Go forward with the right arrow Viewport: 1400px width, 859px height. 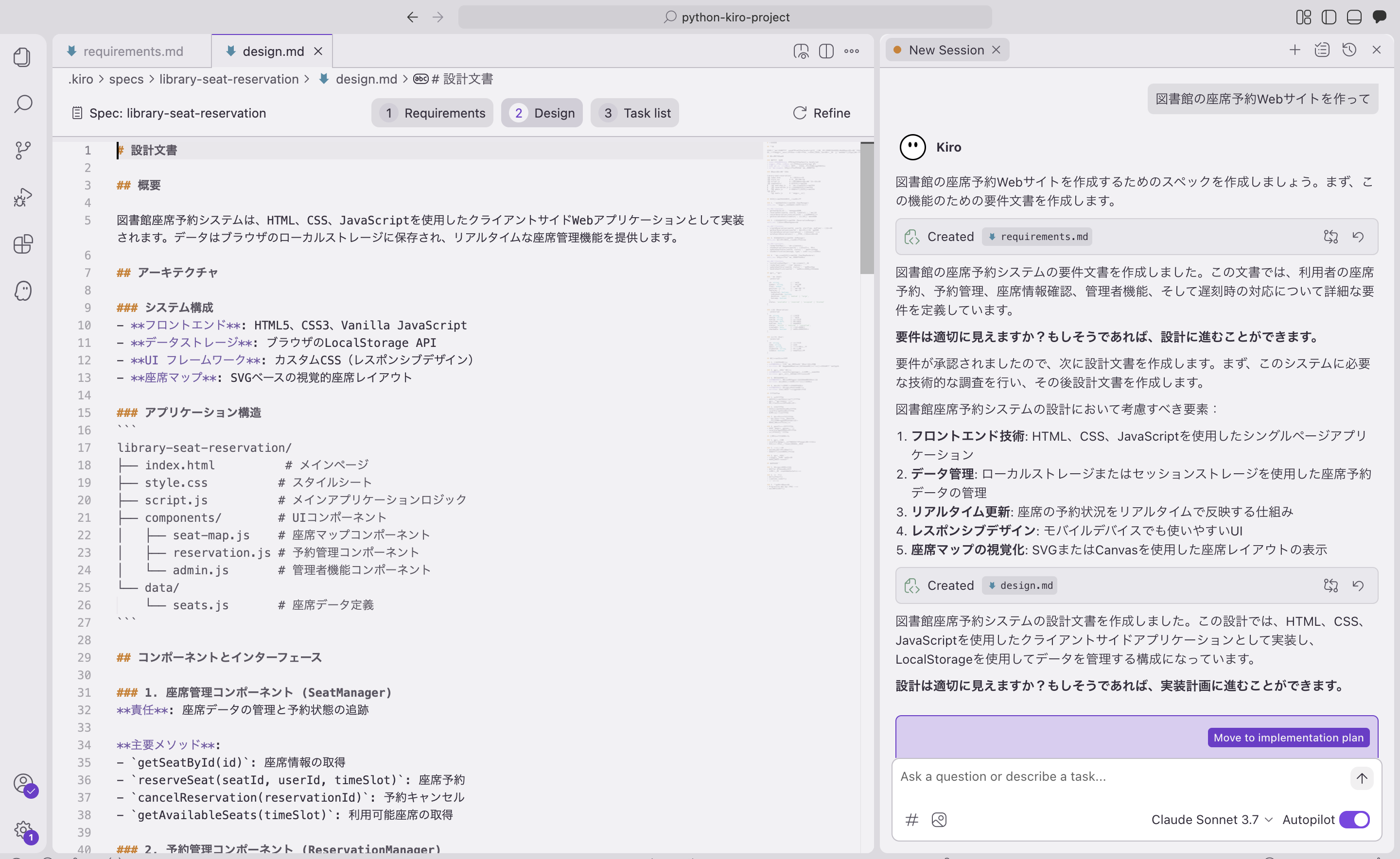pos(437,17)
